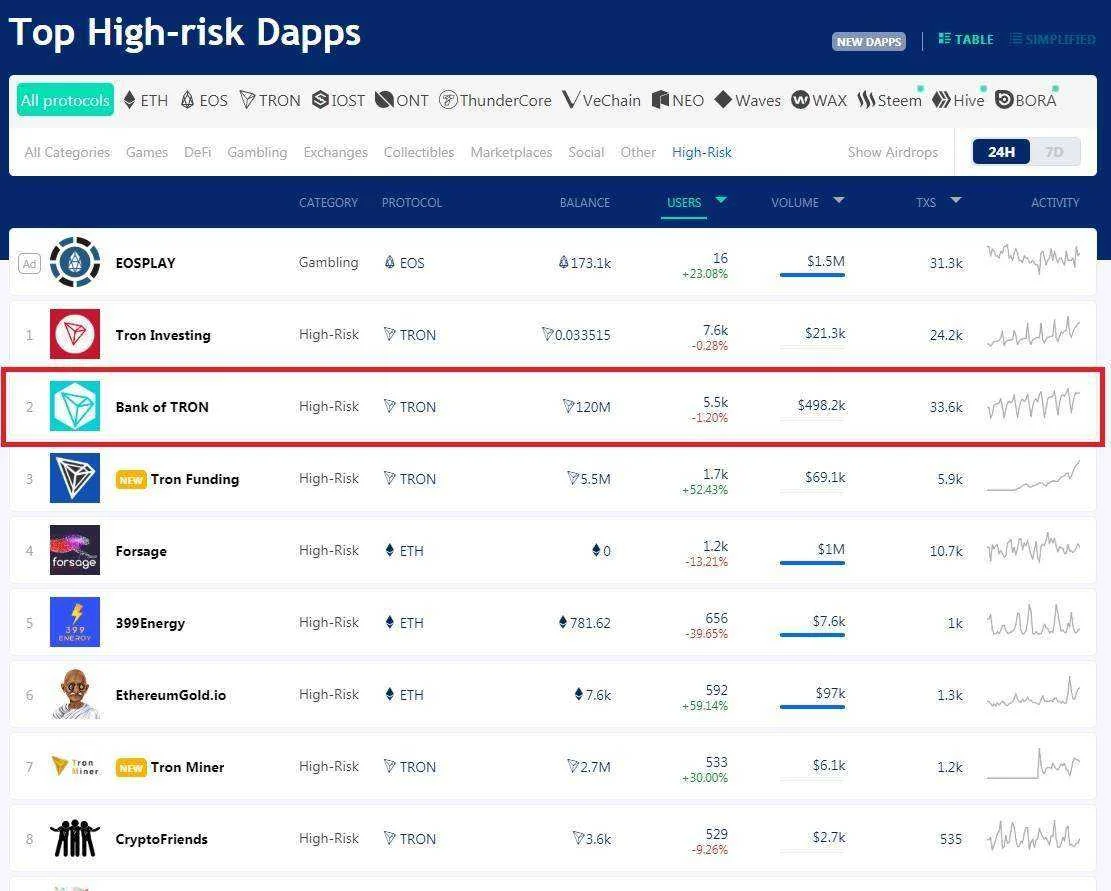Filter by TRON protocol
Screen dimensions: 1111x891
pos(270,101)
